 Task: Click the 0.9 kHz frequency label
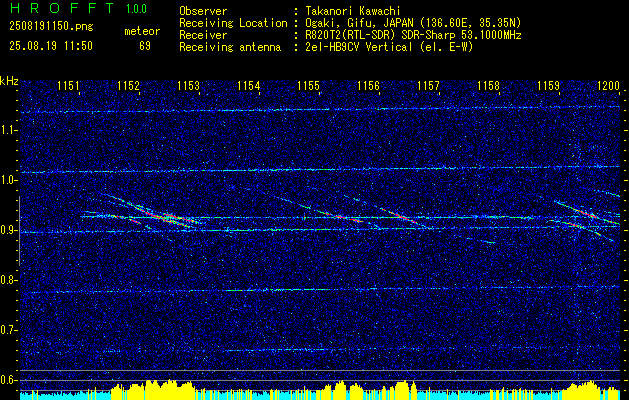coord(9,230)
